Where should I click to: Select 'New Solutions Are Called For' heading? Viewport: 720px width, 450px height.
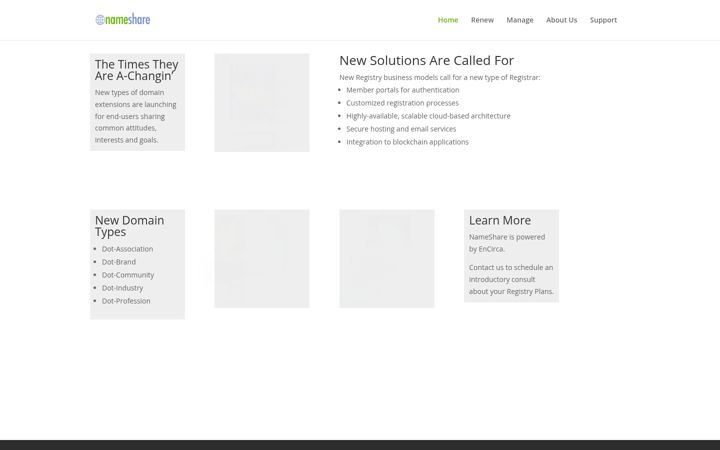click(427, 60)
